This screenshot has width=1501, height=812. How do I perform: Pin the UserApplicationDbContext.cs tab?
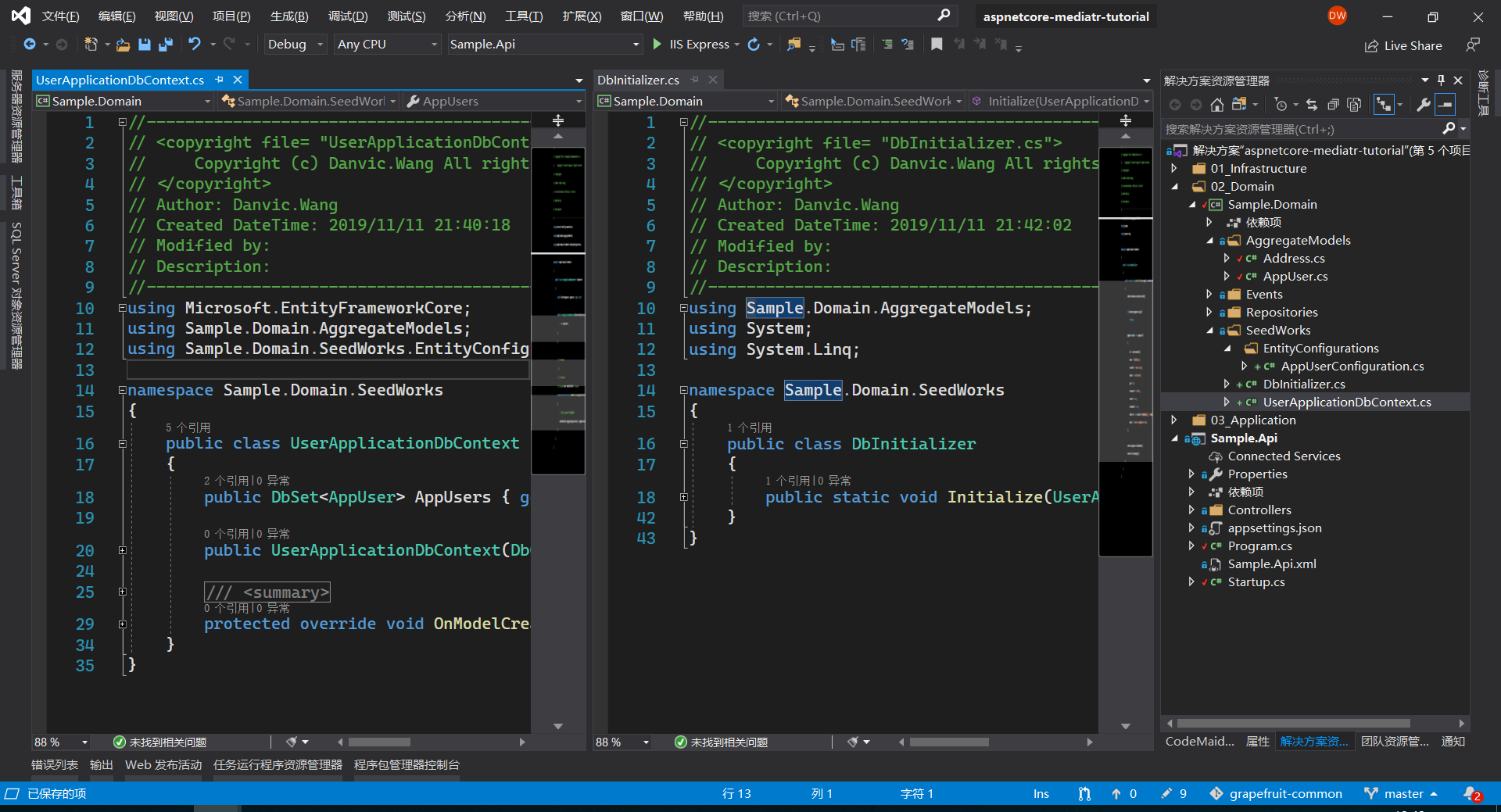point(220,80)
